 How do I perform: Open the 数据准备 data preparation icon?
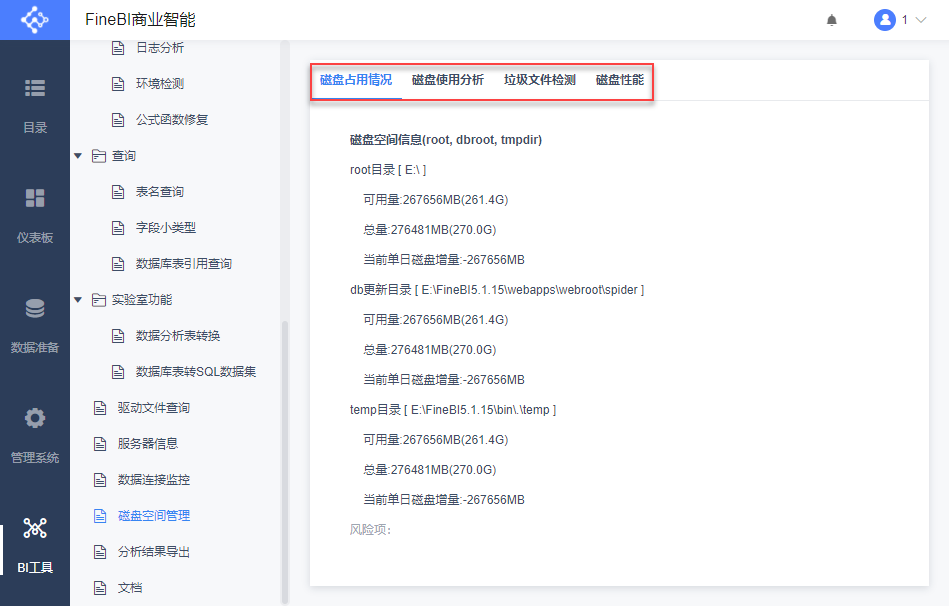click(34, 308)
